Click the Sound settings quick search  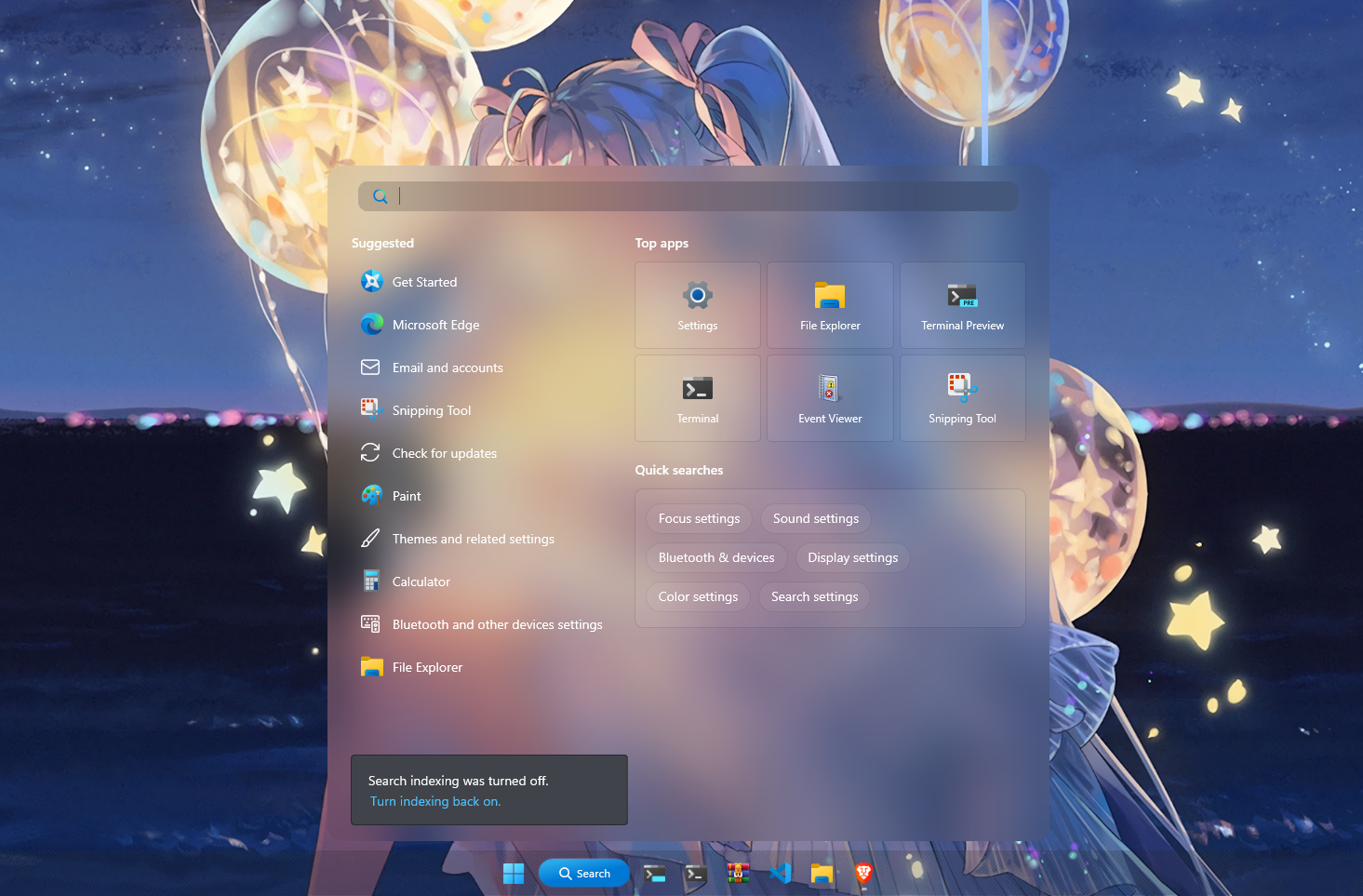pos(816,518)
